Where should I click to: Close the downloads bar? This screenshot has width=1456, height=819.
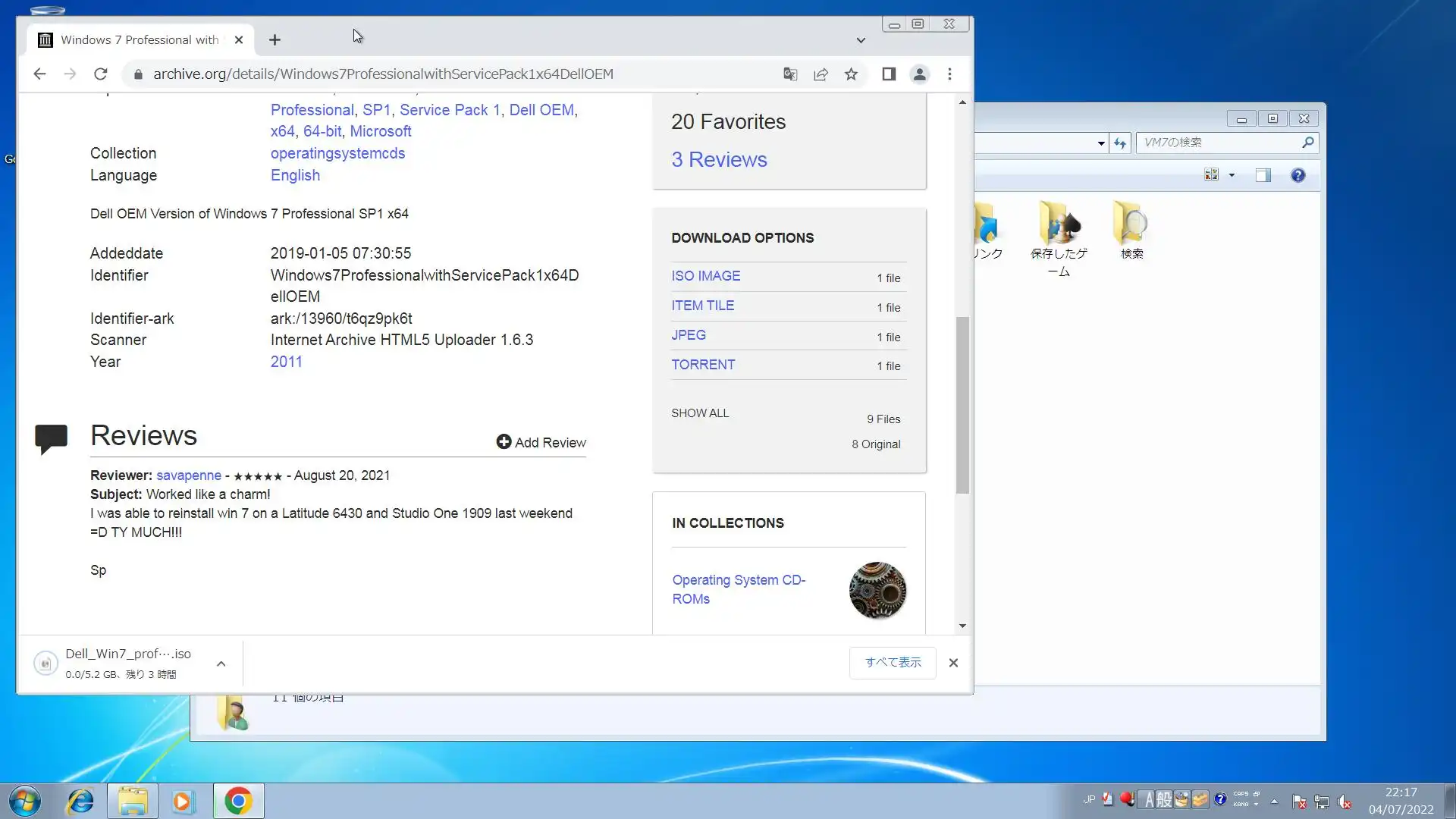tap(953, 663)
